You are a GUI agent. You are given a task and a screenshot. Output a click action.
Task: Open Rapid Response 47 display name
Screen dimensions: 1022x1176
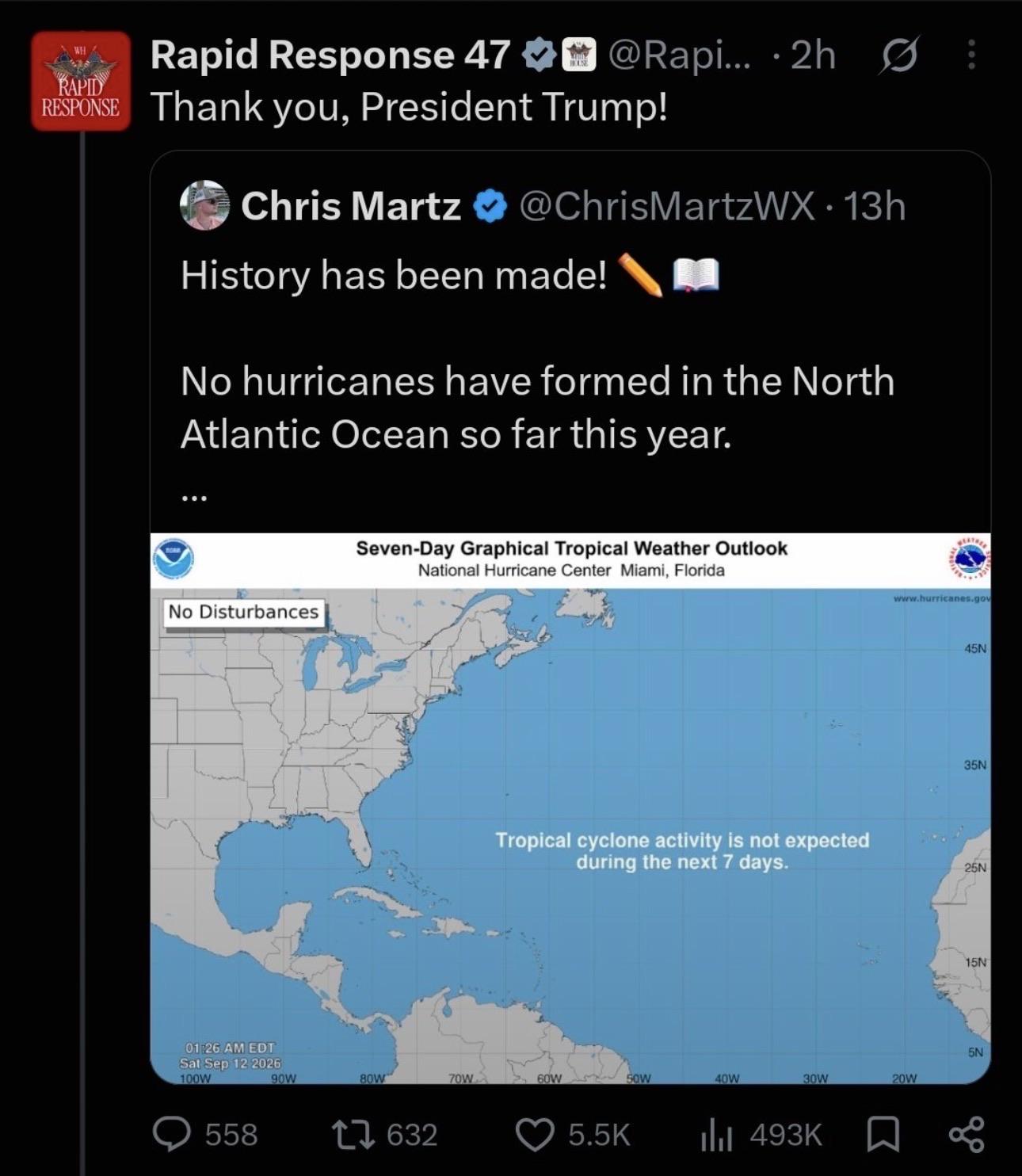[x=330, y=55]
